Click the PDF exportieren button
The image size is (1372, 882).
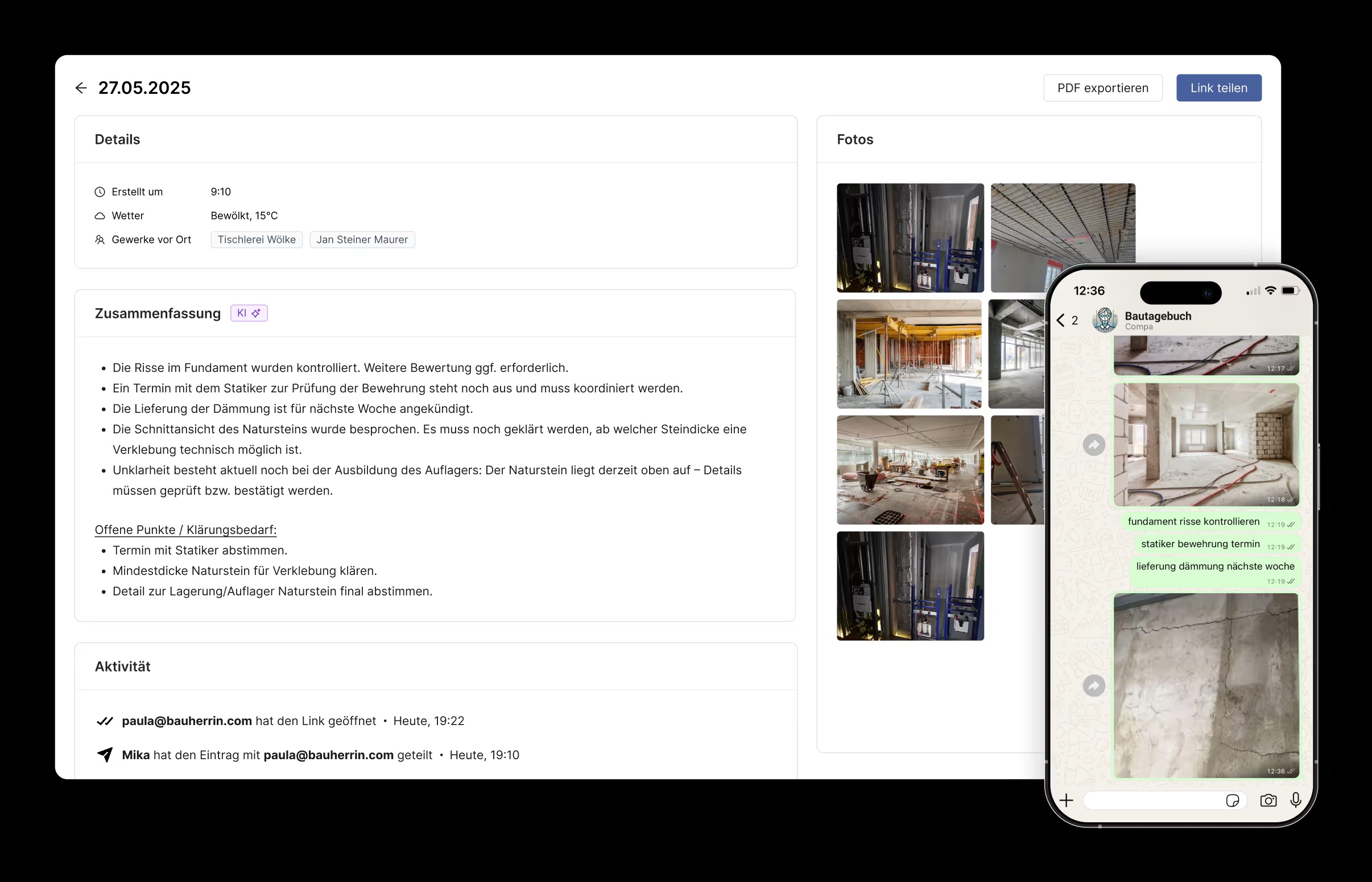point(1102,88)
